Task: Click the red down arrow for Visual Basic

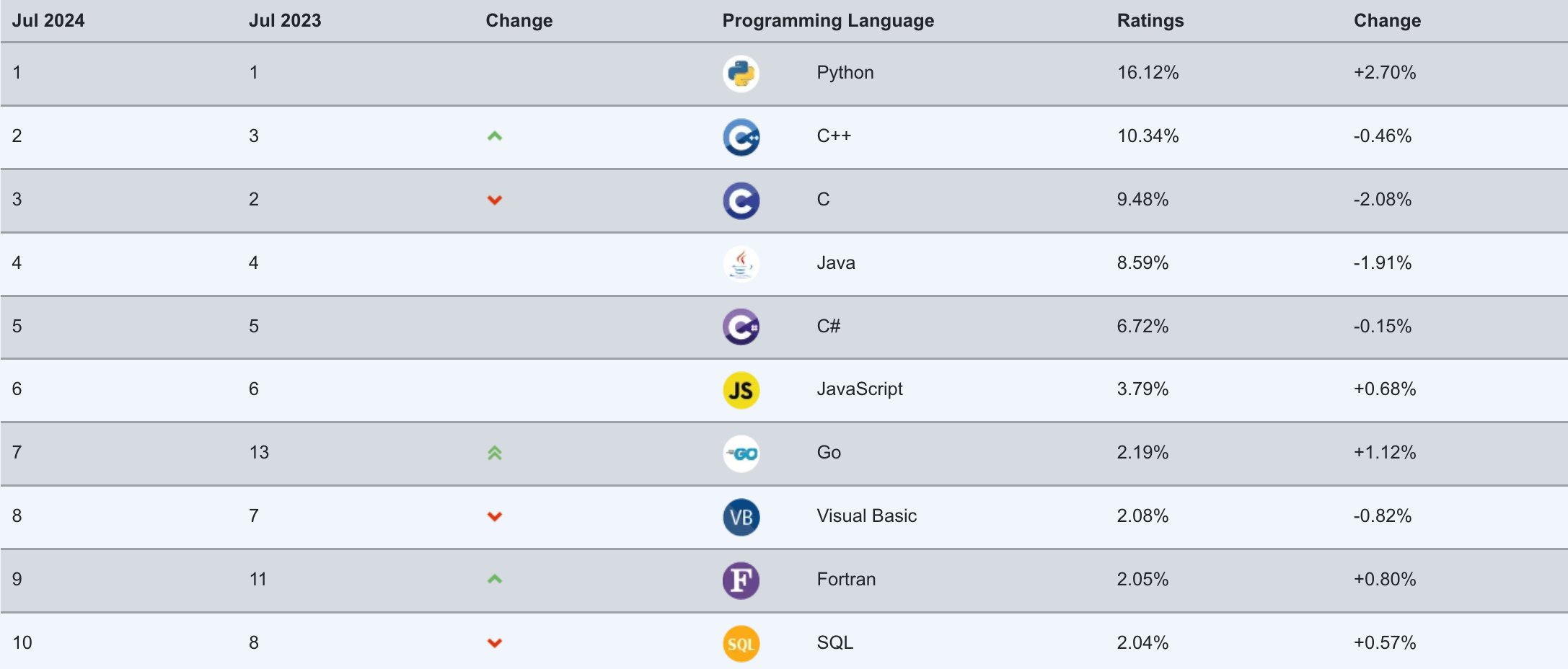Action: [494, 516]
